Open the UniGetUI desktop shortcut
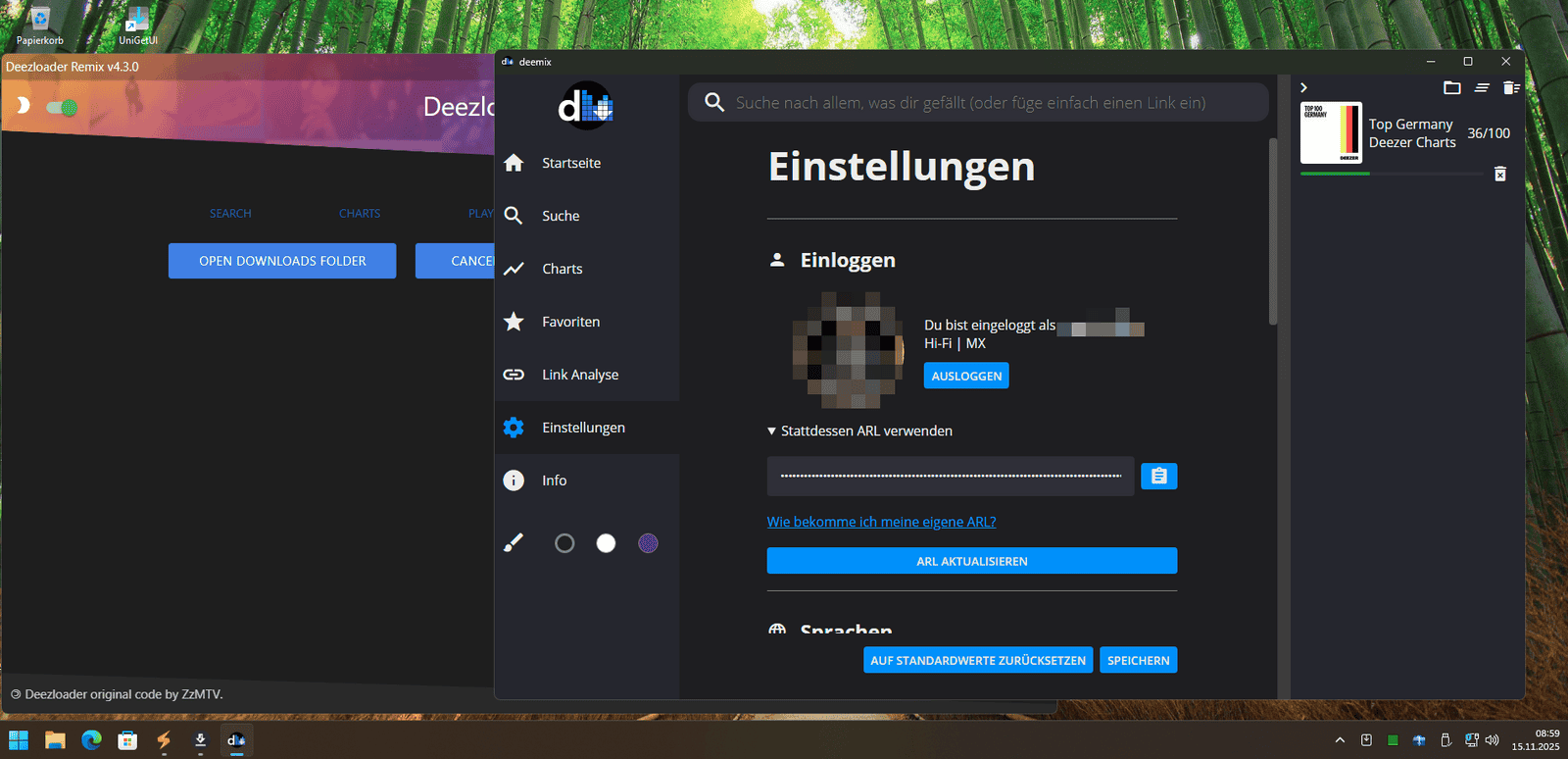This screenshot has width=1568, height=759. click(x=137, y=26)
